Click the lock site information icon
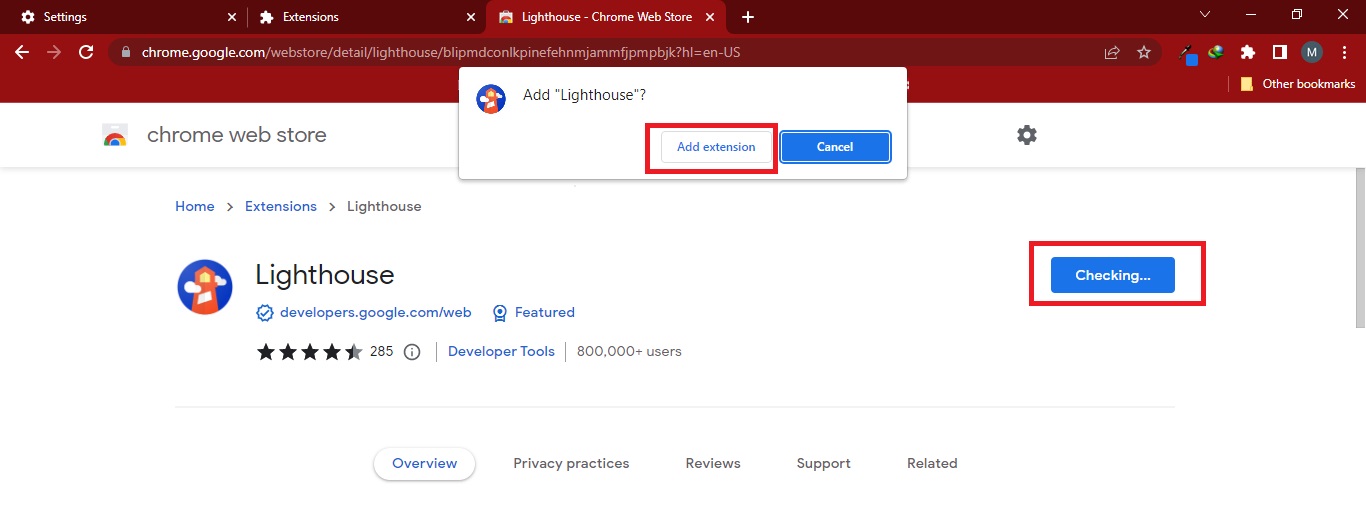Viewport: 1366px width, 510px height. (x=126, y=52)
